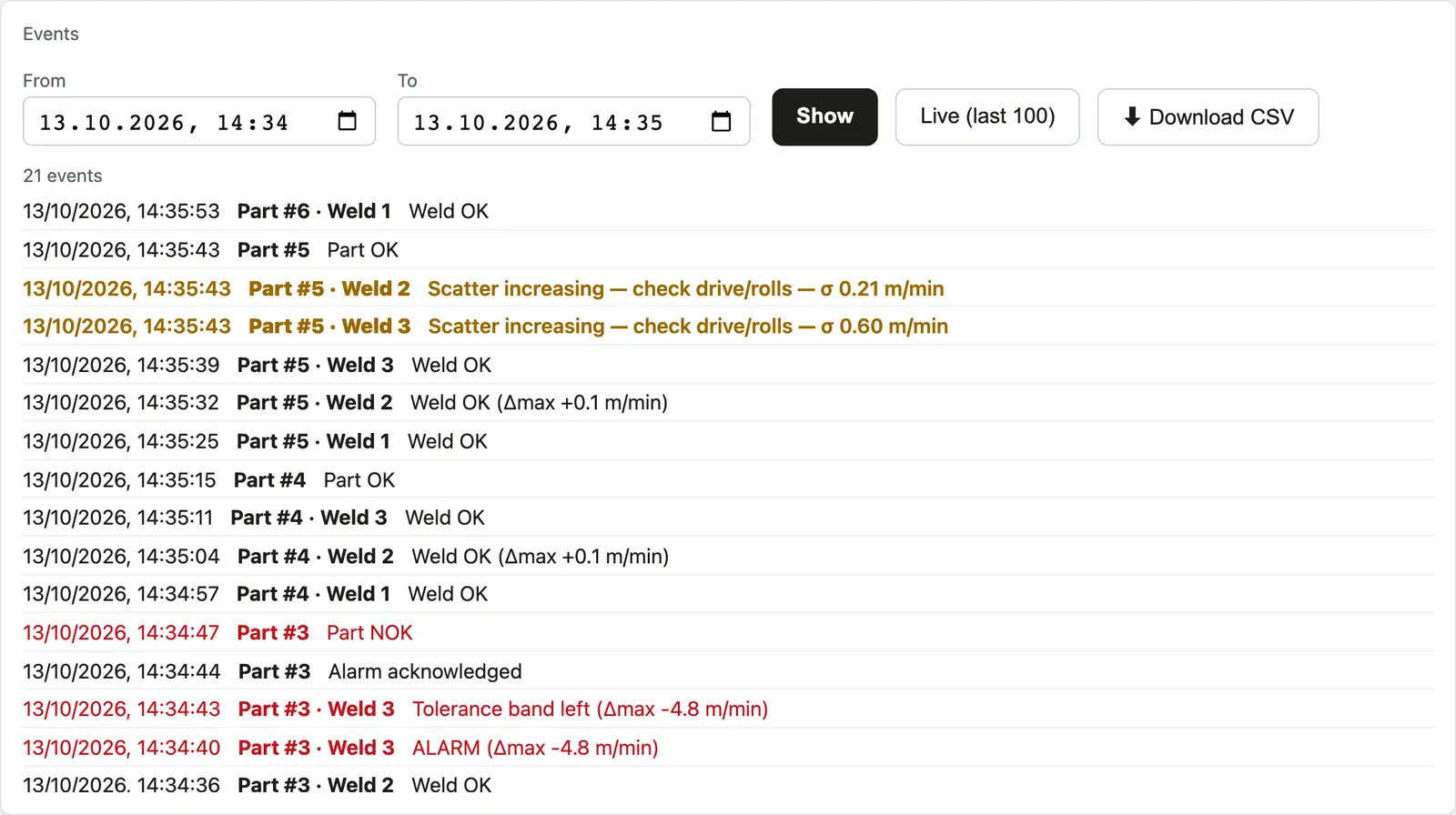This screenshot has width=1456, height=815.
Task: Select the Alarm acknowledged event row
Action: coord(728,671)
